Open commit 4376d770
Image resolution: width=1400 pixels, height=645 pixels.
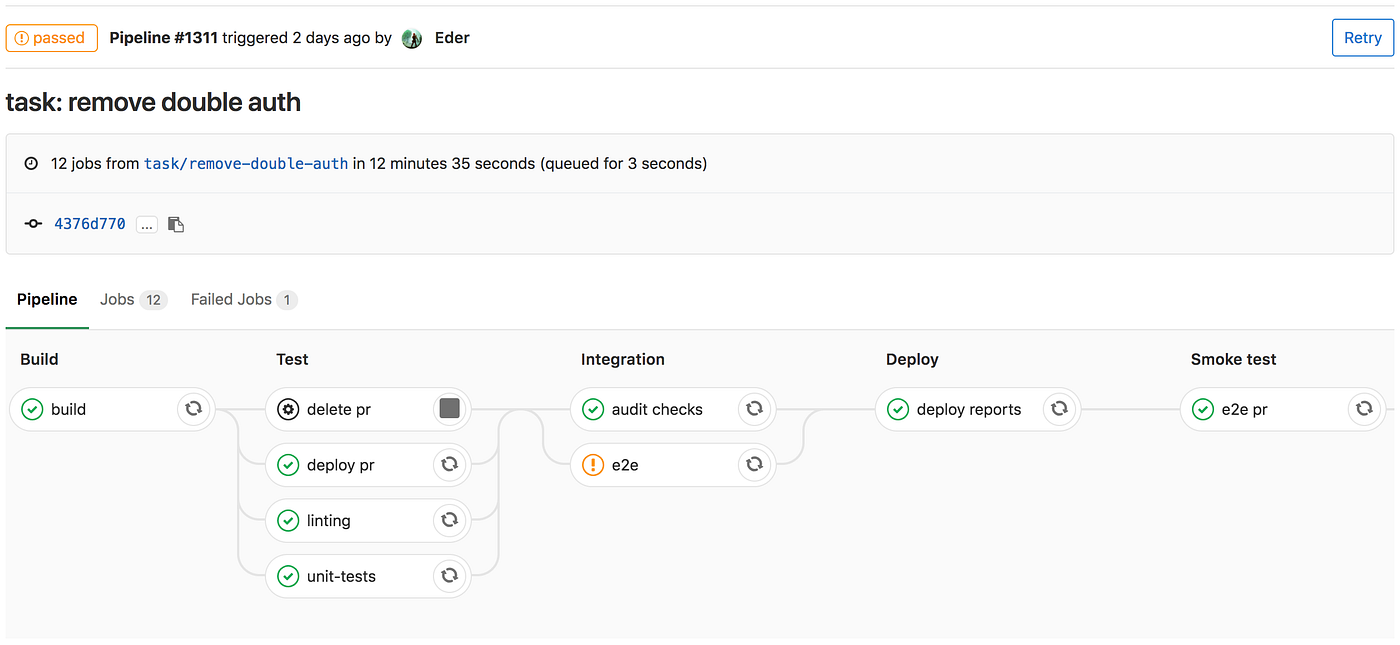click(x=90, y=224)
